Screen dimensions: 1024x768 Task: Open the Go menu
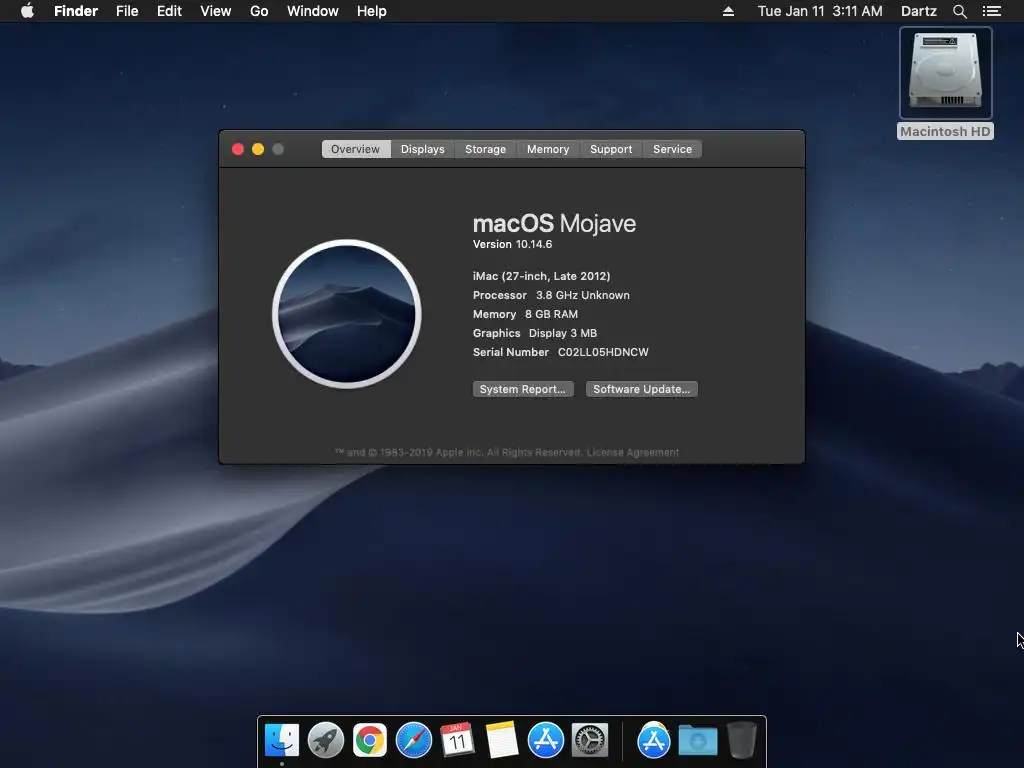[x=259, y=11]
